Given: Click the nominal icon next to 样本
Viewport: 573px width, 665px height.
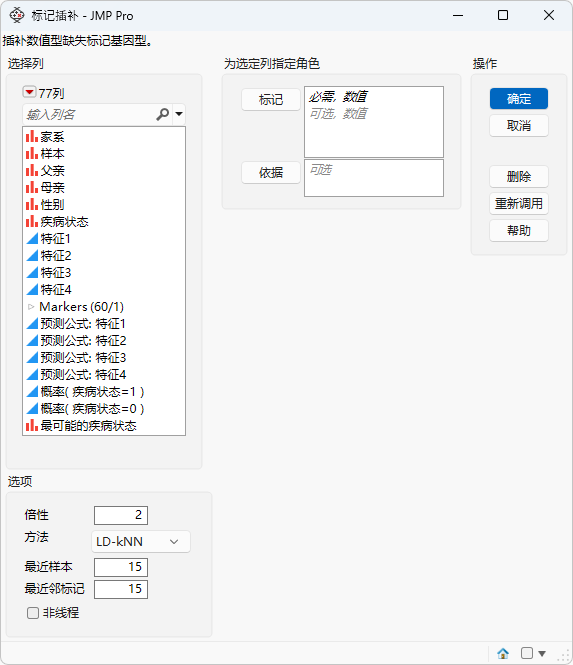Looking at the screenshot, I should 32,154.
